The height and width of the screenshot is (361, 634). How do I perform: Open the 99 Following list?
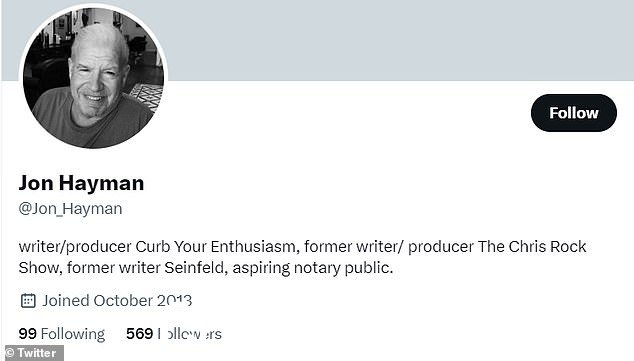tap(62, 334)
